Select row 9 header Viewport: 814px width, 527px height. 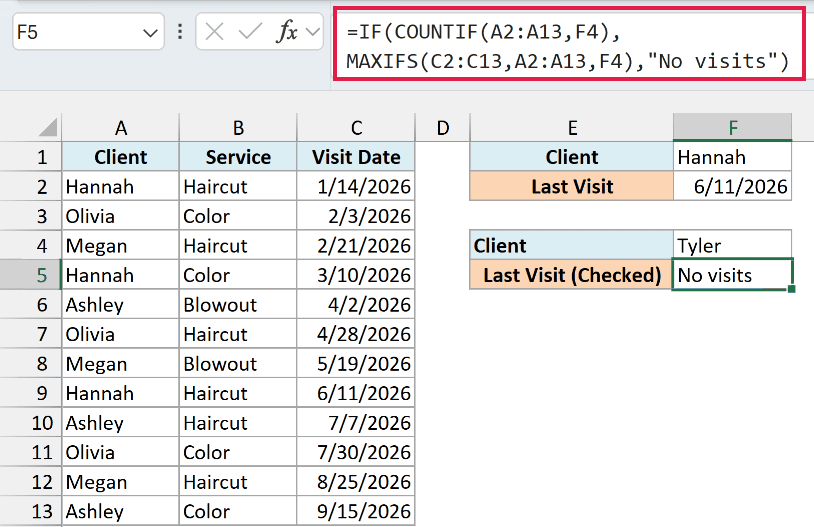point(31,393)
